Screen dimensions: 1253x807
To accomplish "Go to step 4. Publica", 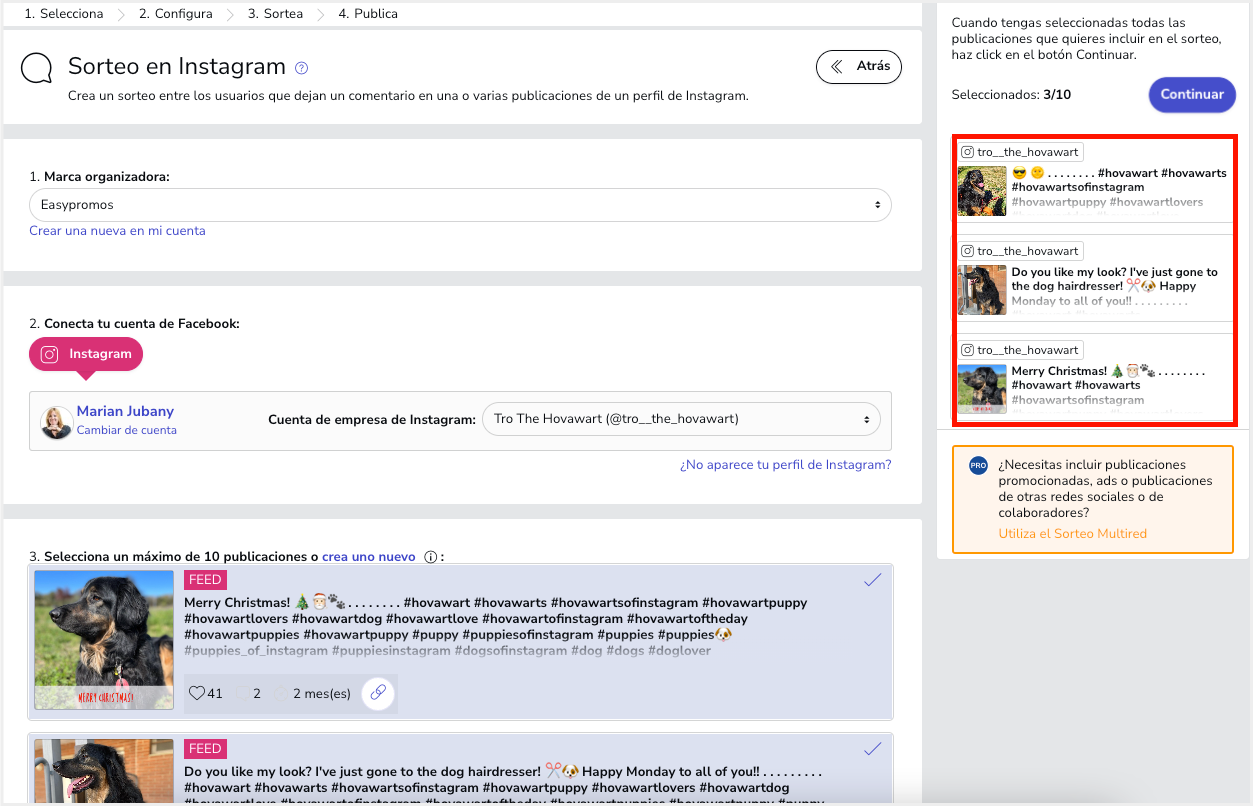I will click(368, 14).
